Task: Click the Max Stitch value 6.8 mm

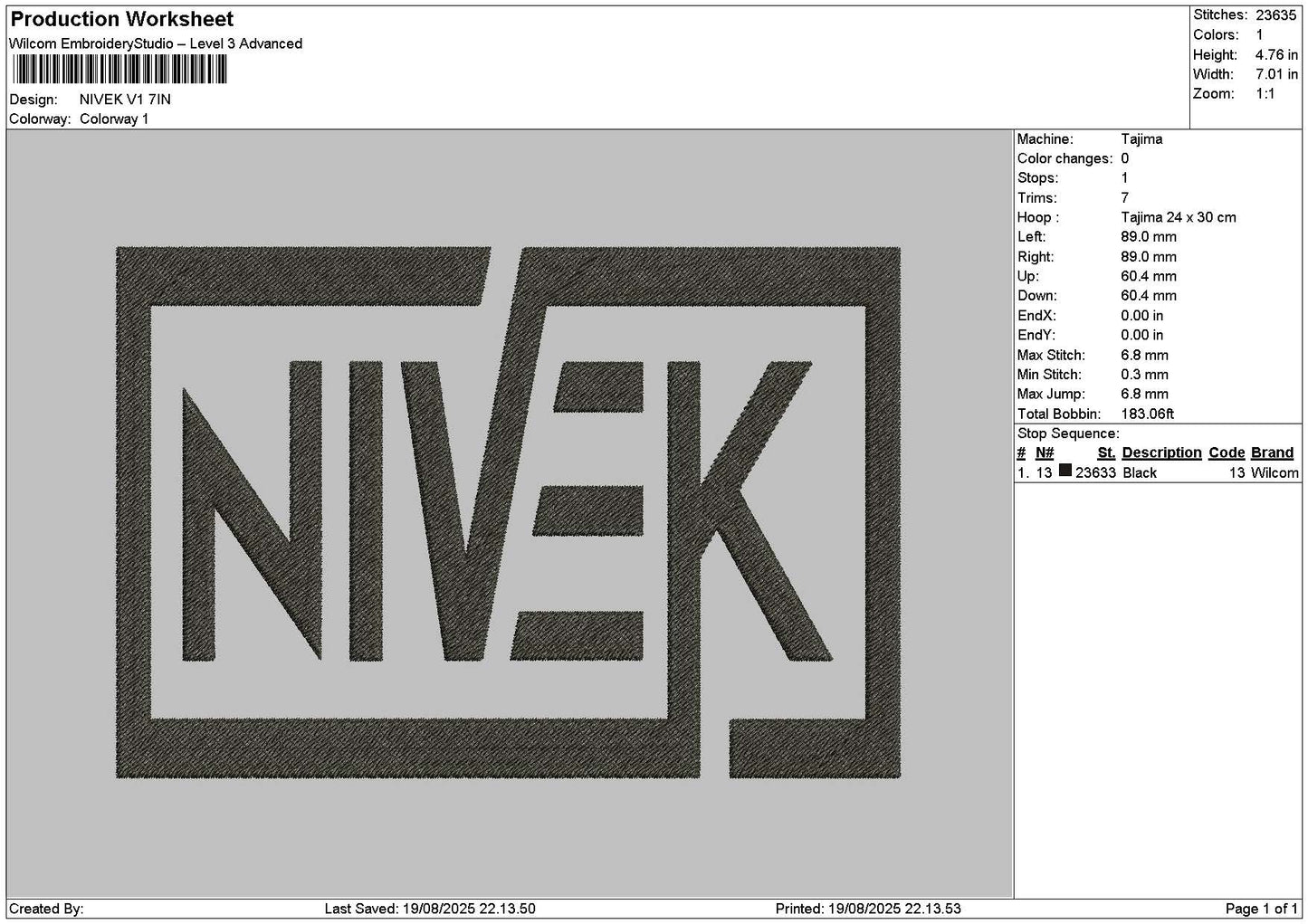Action: click(x=1144, y=356)
